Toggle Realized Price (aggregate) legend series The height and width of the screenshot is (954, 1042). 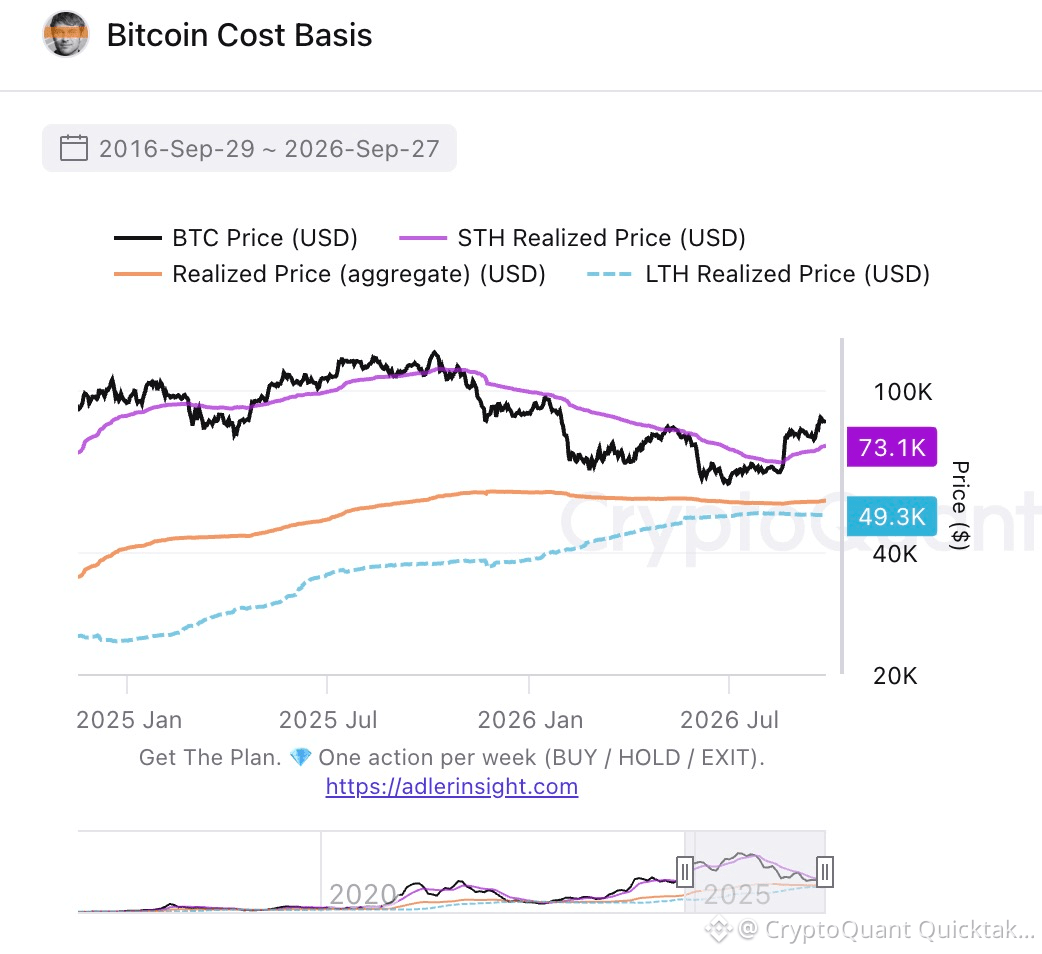click(330, 274)
